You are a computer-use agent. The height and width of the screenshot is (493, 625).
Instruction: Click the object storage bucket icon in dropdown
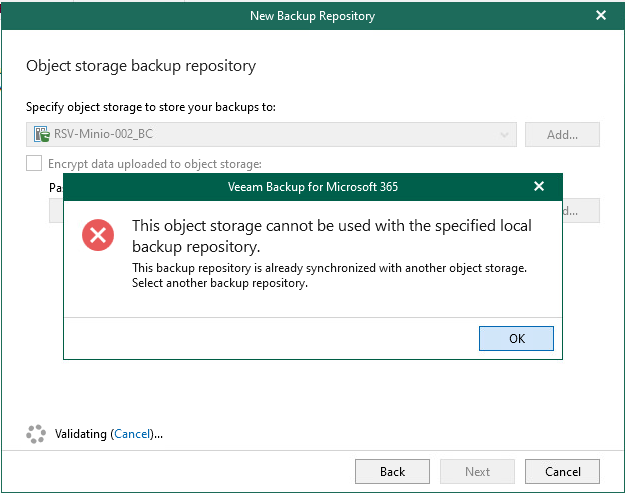(x=41, y=134)
